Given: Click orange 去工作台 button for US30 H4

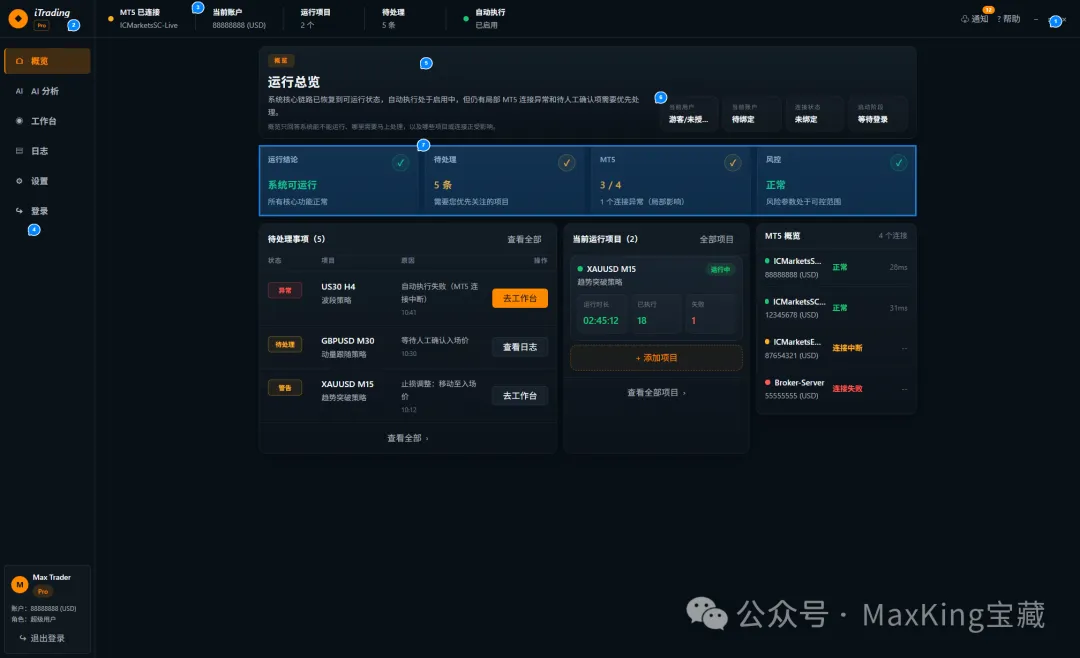Looking at the screenshot, I should (519, 298).
